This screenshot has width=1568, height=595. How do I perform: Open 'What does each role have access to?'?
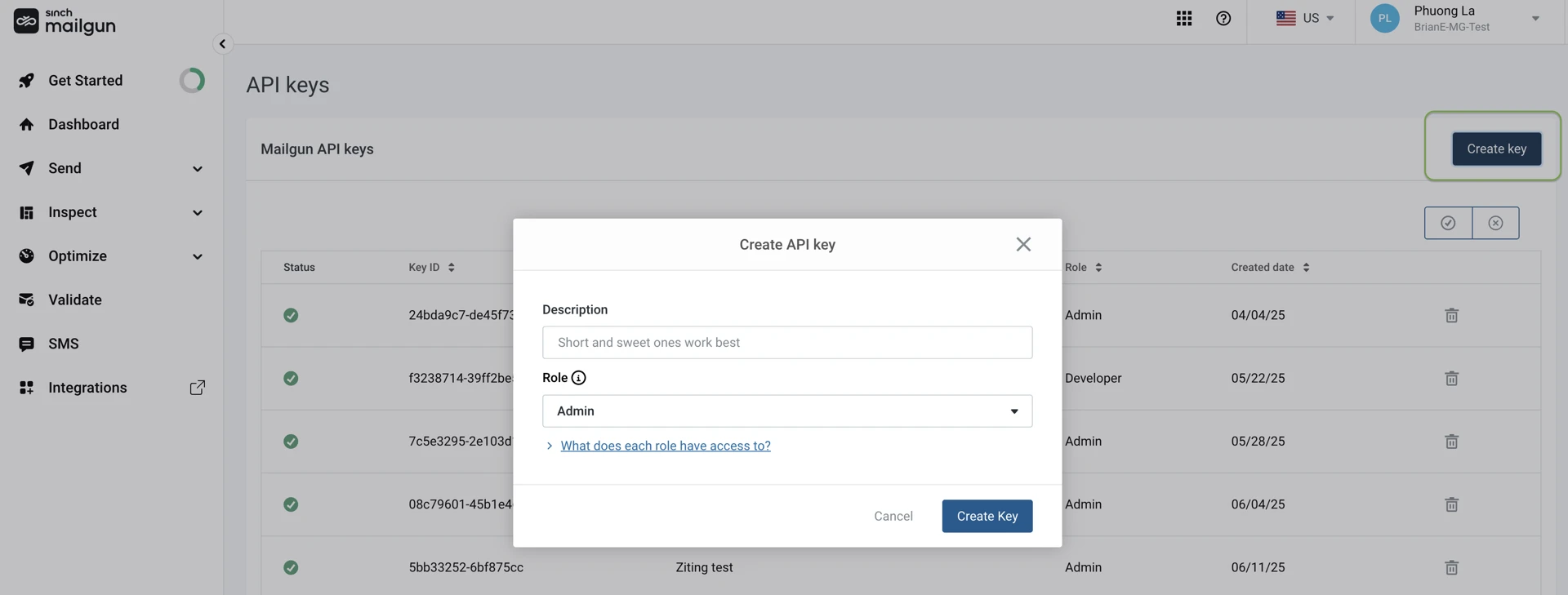(665, 446)
